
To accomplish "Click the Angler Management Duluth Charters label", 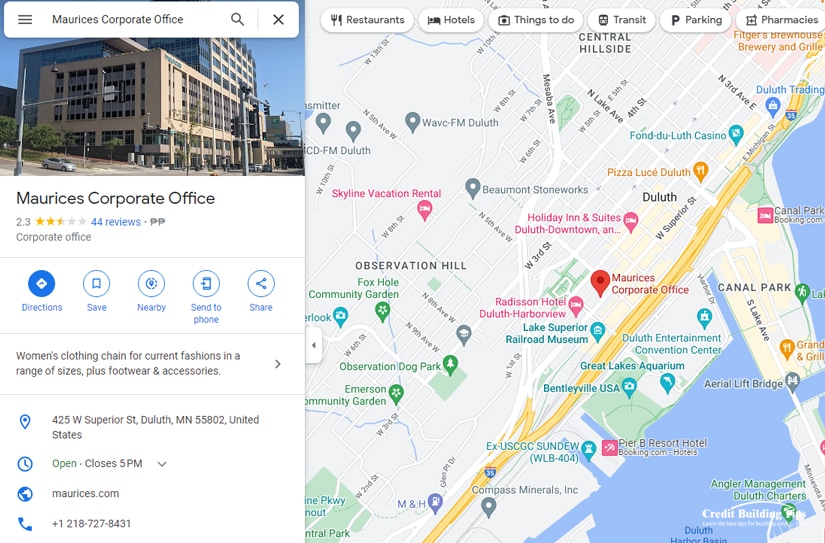I will [758, 489].
